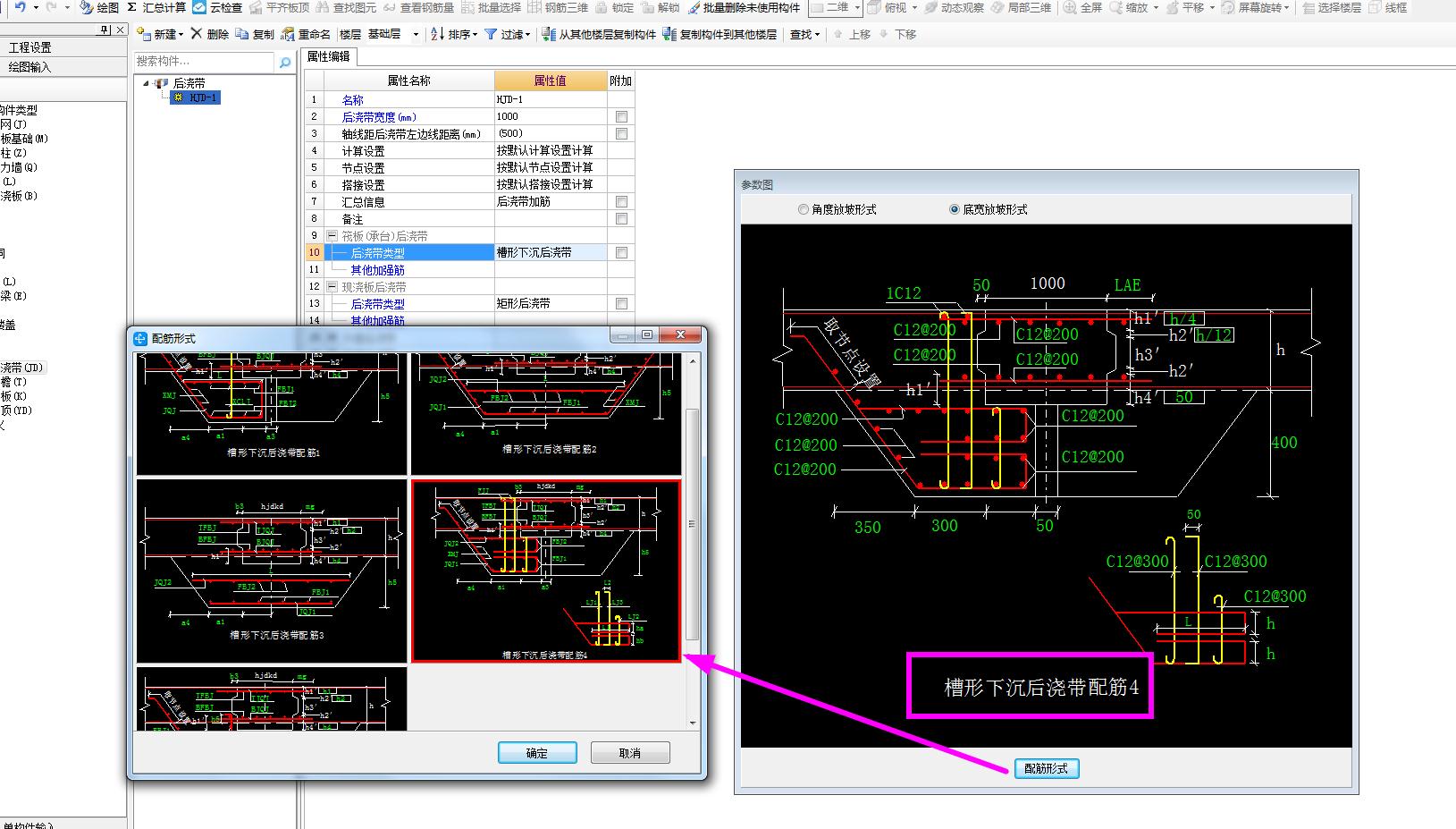Click 局部三维 partial 3D tool
This screenshot has height=829, width=1456.
(1021, 7)
